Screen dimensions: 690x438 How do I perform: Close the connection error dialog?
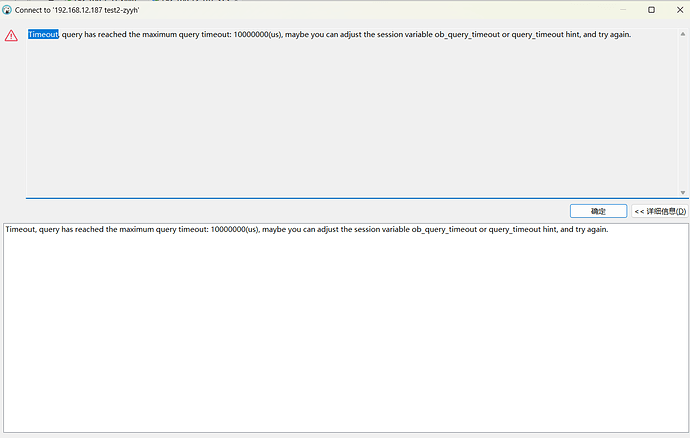click(x=679, y=9)
